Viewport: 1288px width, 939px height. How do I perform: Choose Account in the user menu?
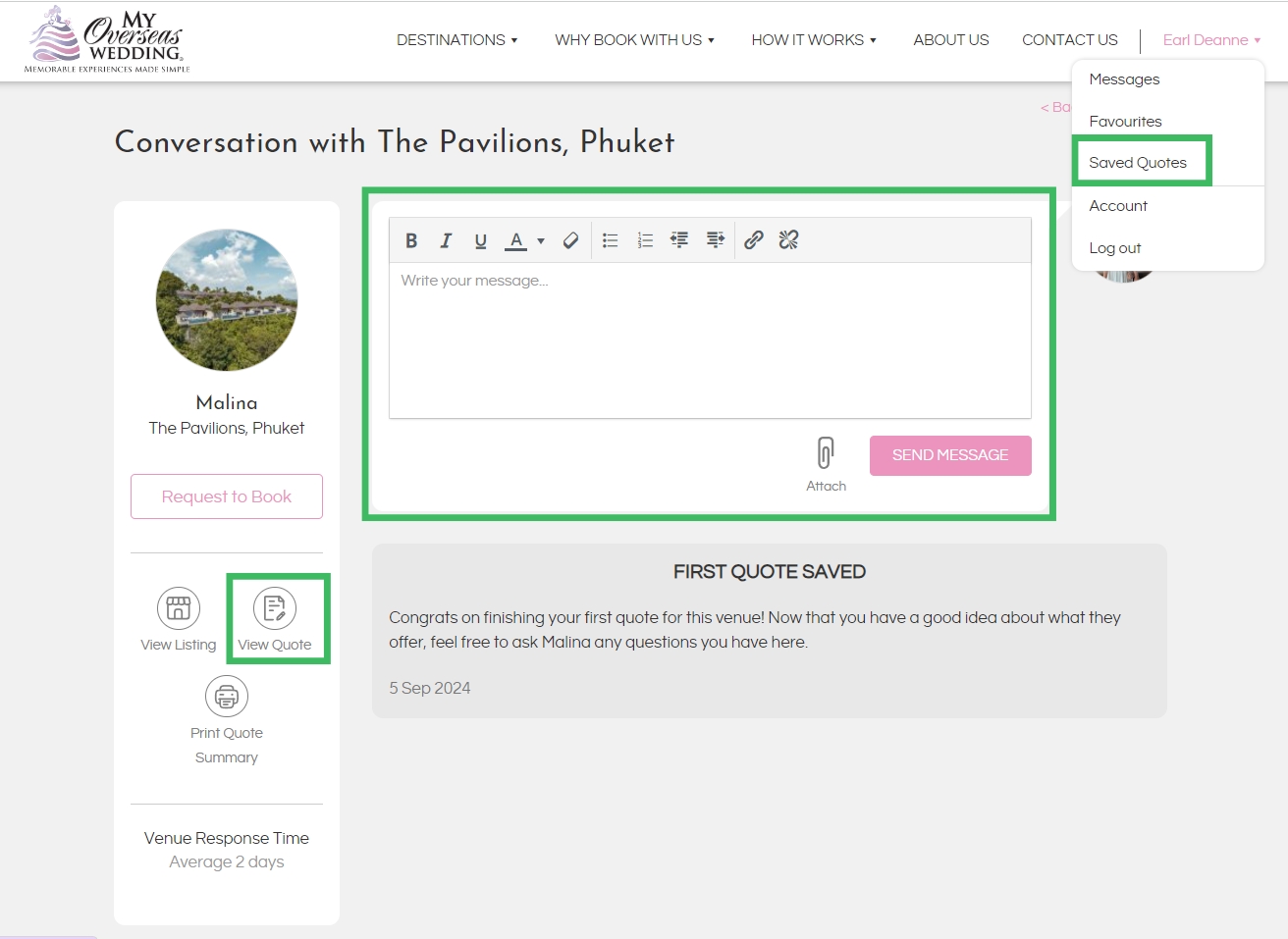[1118, 206]
